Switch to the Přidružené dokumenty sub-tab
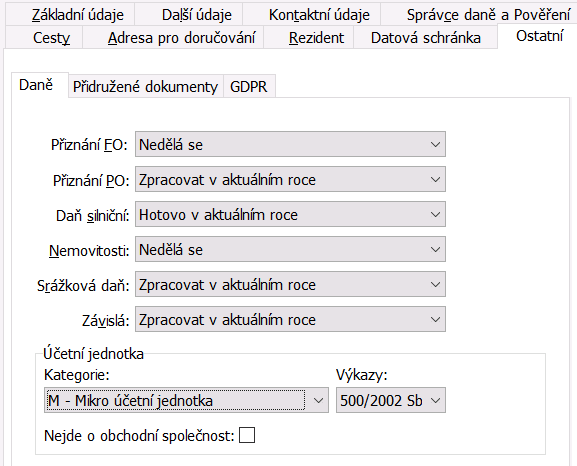577x466 pixels. point(146,87)
